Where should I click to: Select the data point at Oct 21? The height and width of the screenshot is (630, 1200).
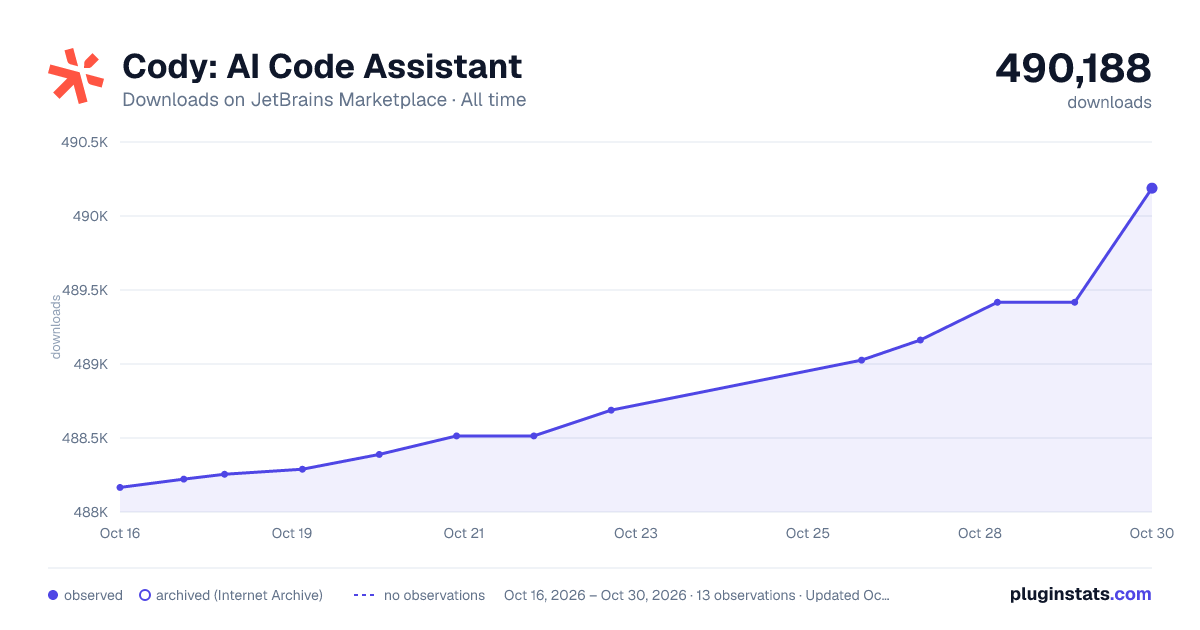[x=456, y=436]
